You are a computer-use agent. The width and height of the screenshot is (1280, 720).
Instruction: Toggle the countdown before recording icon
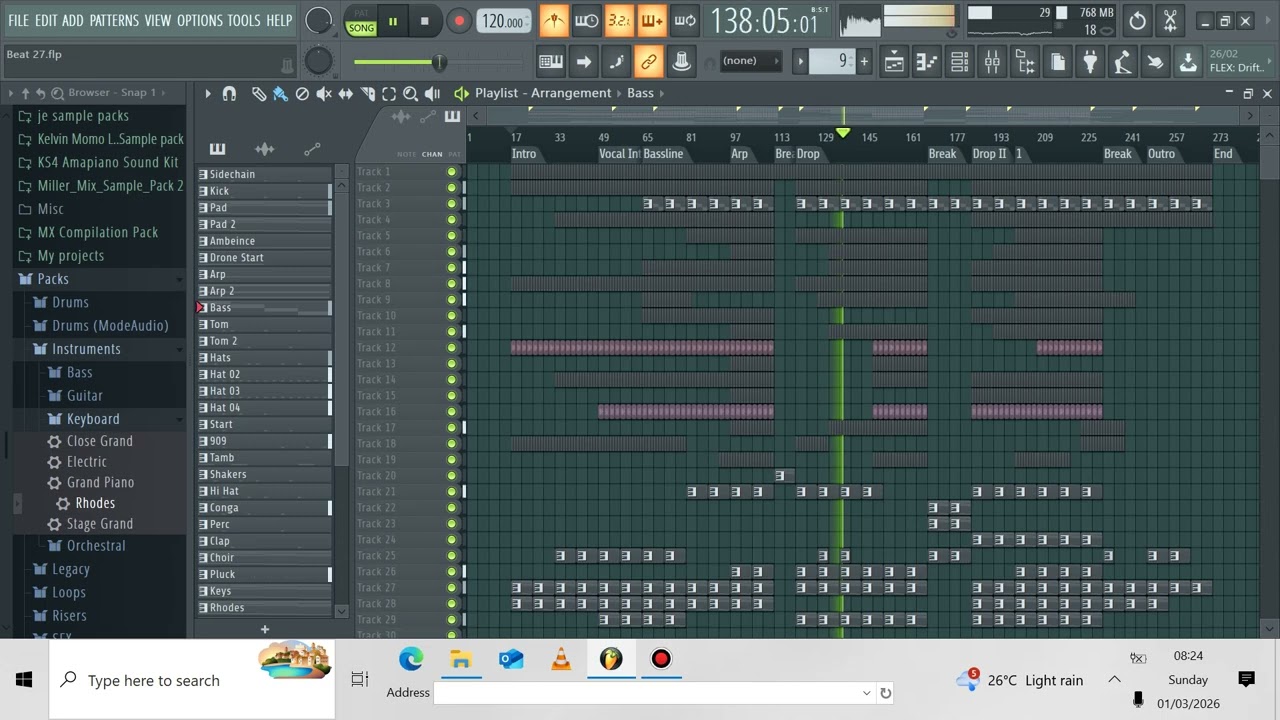(619, 20)
